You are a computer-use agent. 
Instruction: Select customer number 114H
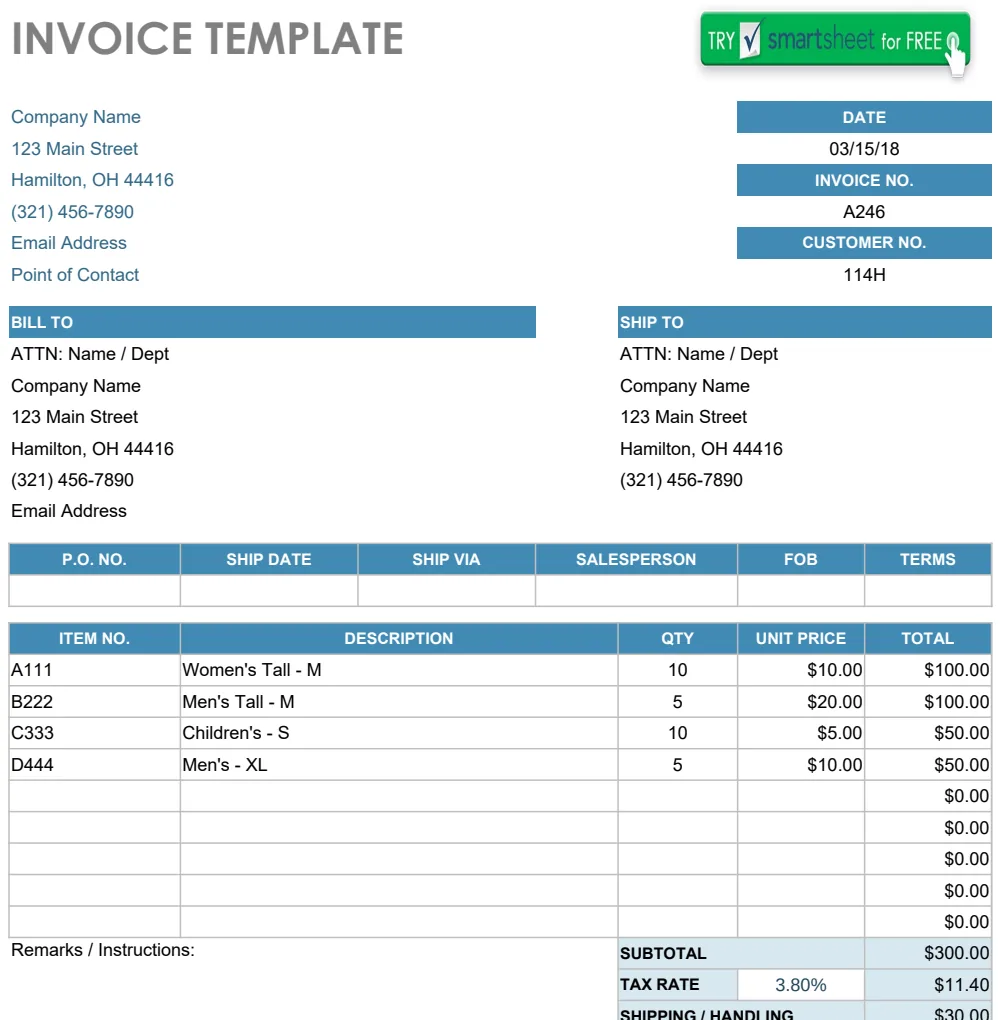pos(864,275)
